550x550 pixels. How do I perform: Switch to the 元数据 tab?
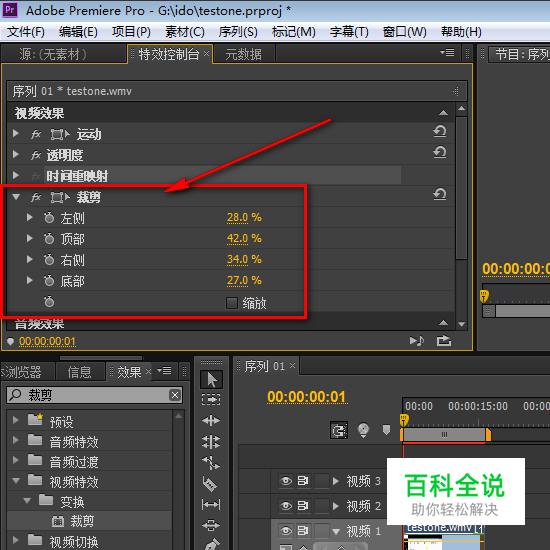click(243, 54)
